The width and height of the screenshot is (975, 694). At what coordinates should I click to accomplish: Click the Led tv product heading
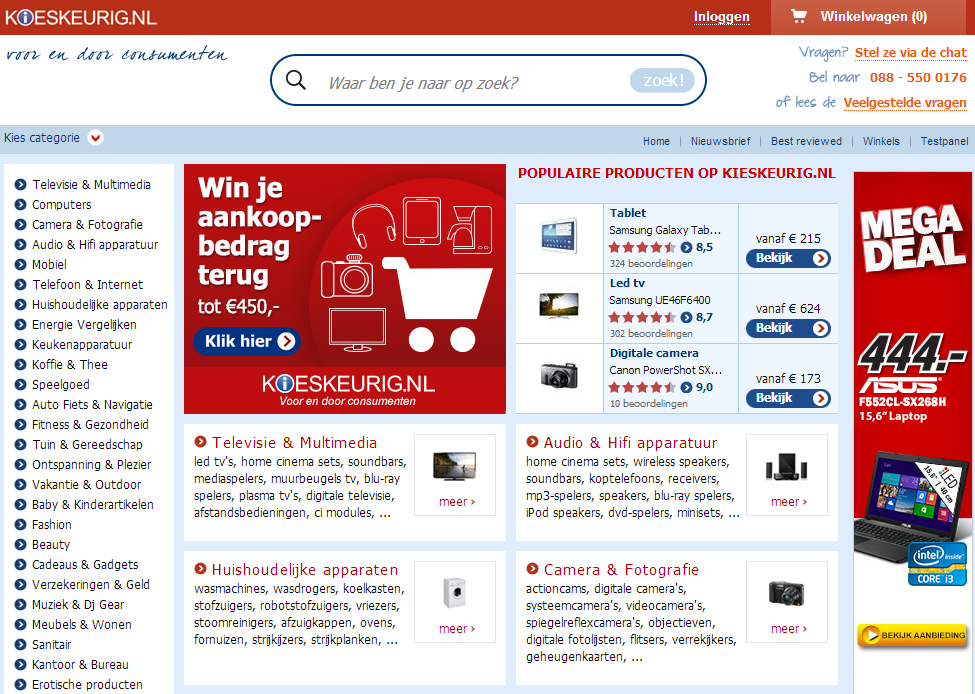pos(627,283)
